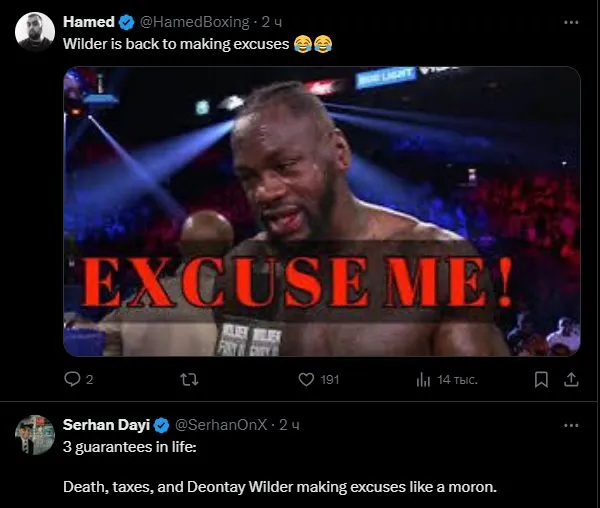Click Hamed's verified badge
This screenshot has height=508, width=600.
pos(127,21)
